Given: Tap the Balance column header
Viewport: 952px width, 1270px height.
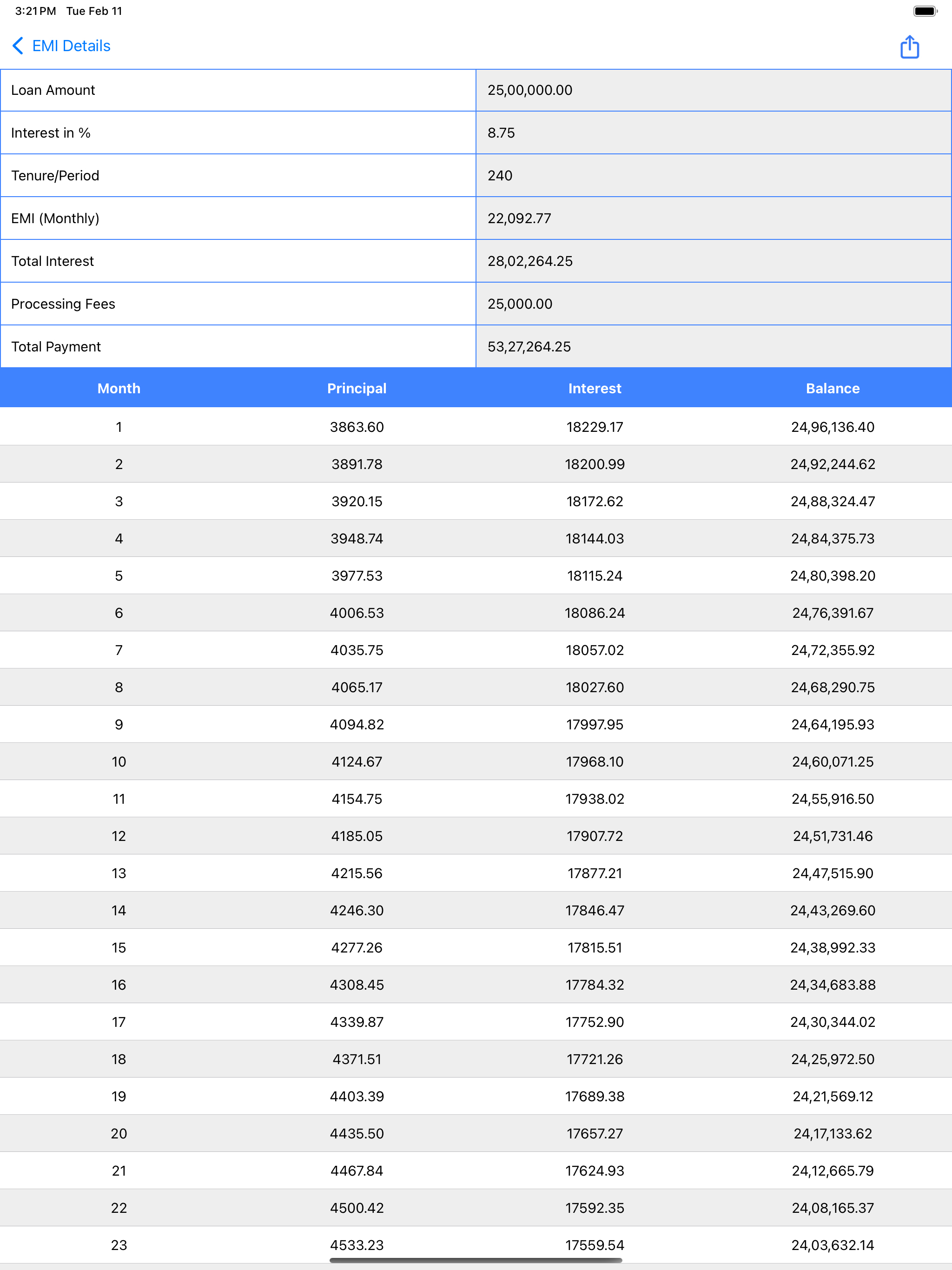Looking at the screenshot, I should point(833,388).
